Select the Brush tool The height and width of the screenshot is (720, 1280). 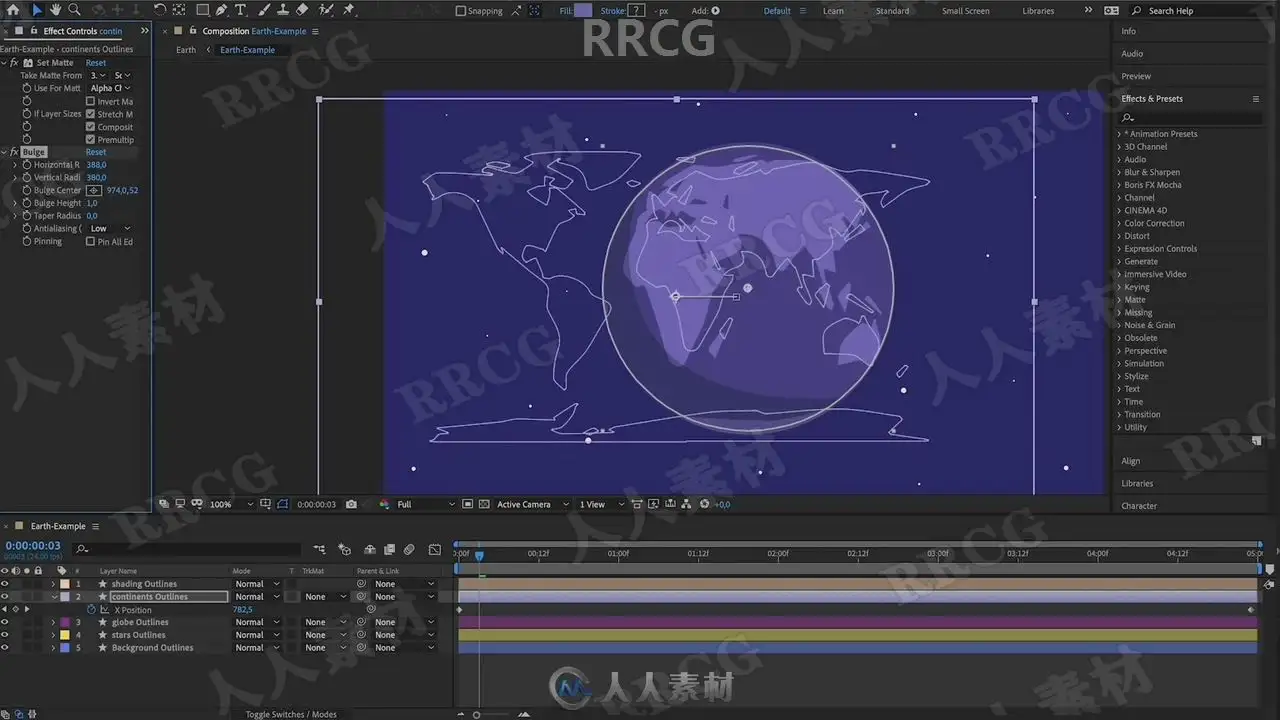[265, 10]
